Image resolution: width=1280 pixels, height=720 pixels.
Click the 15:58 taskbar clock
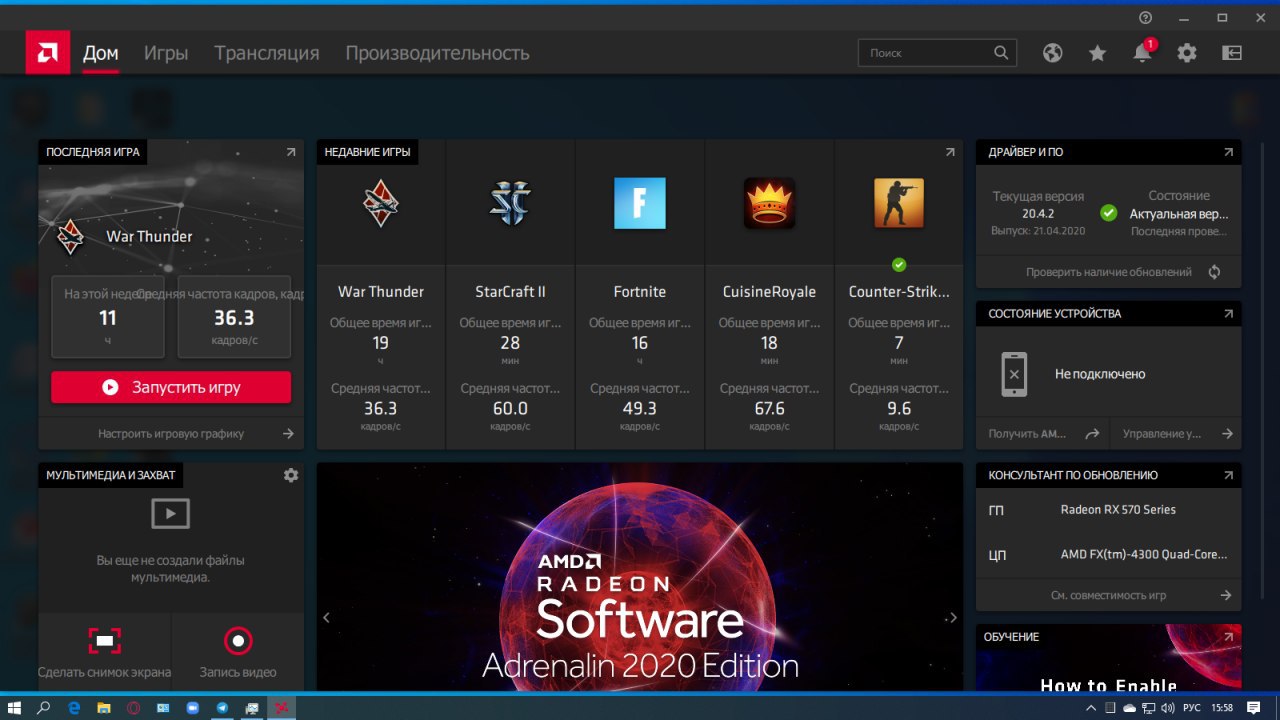tap(1222, 707)
